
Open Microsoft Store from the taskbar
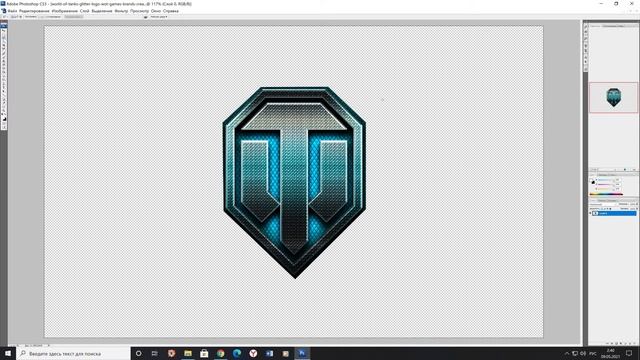(x=204, y=353)
